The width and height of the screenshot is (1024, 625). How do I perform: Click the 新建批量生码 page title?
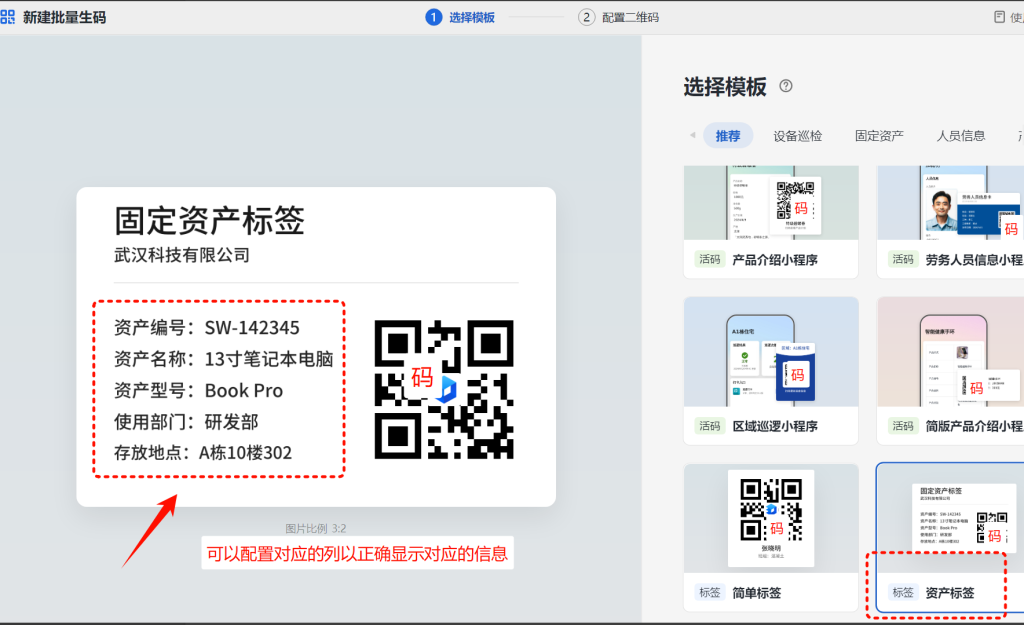pos(64,17)
